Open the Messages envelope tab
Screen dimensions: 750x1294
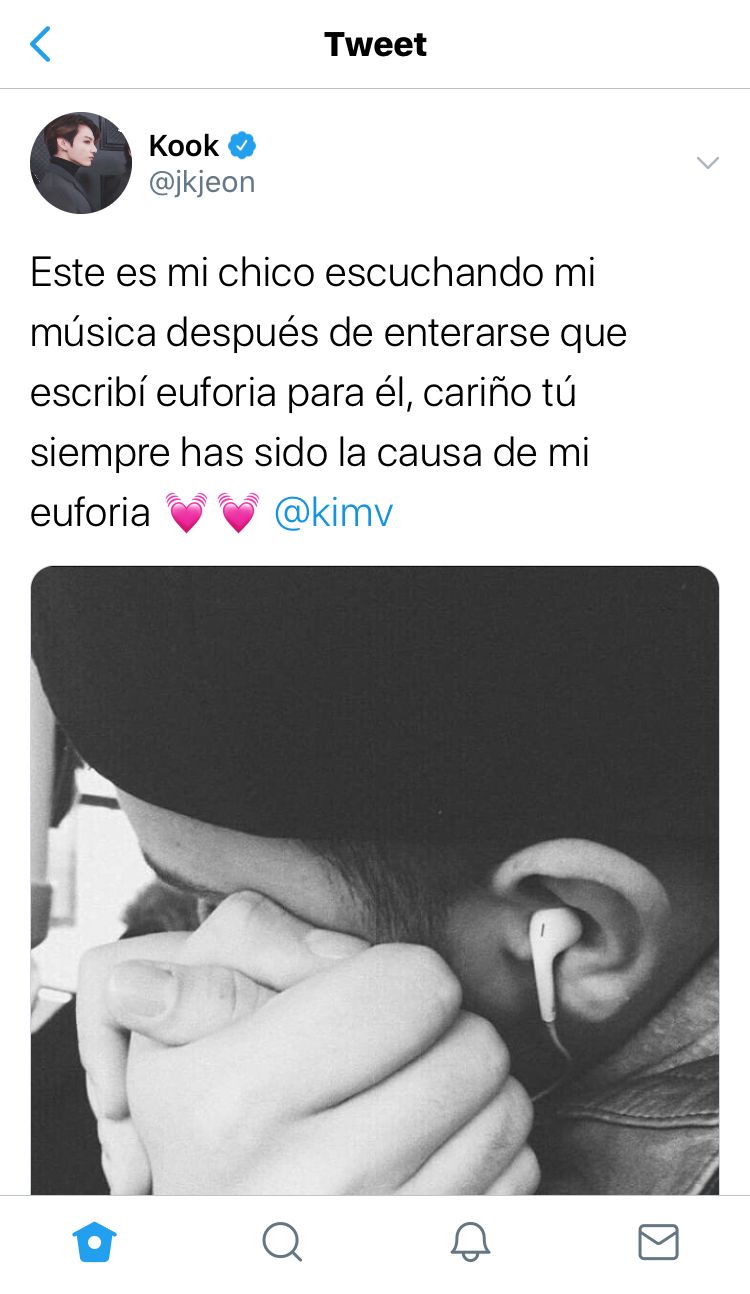[658, 1243]
